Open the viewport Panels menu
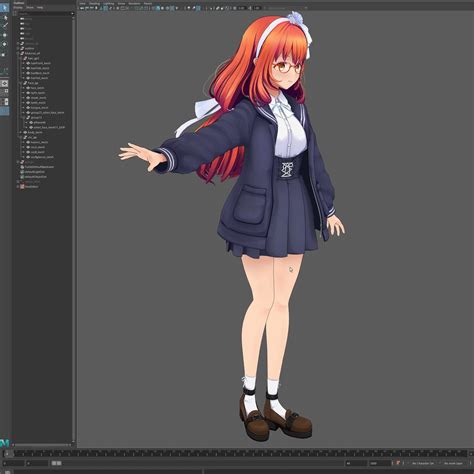This screenshot has height=474, width=474. tap(148, 3)
